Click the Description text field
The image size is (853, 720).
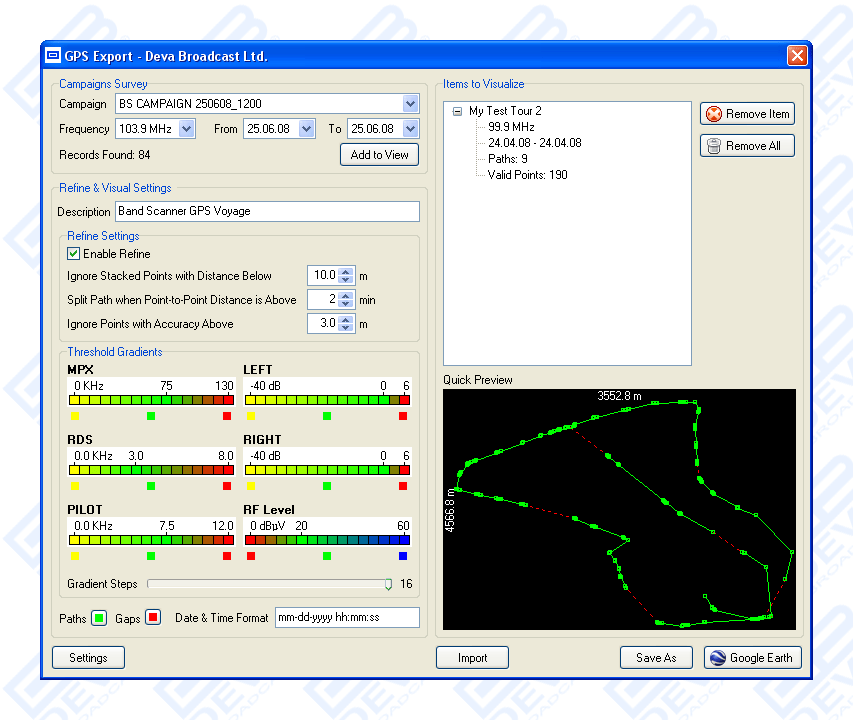tap(266, 212)
